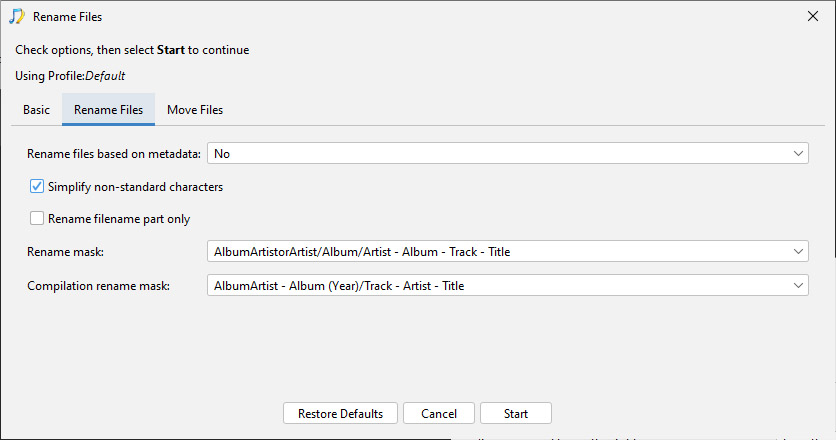836x440 pixels.
Task: Click the Simplify non-standard characters label text
Action: 135,187
